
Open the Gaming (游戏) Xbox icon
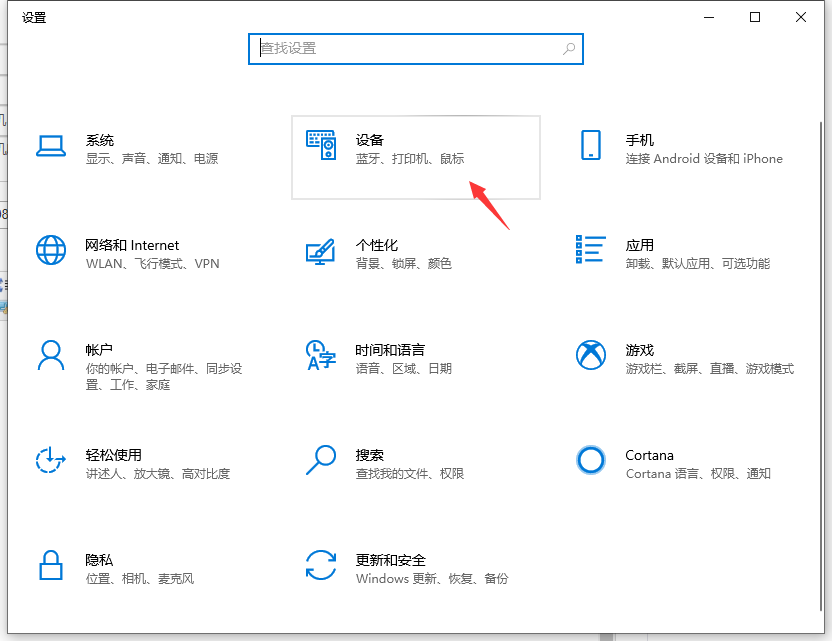click(591, 354)
